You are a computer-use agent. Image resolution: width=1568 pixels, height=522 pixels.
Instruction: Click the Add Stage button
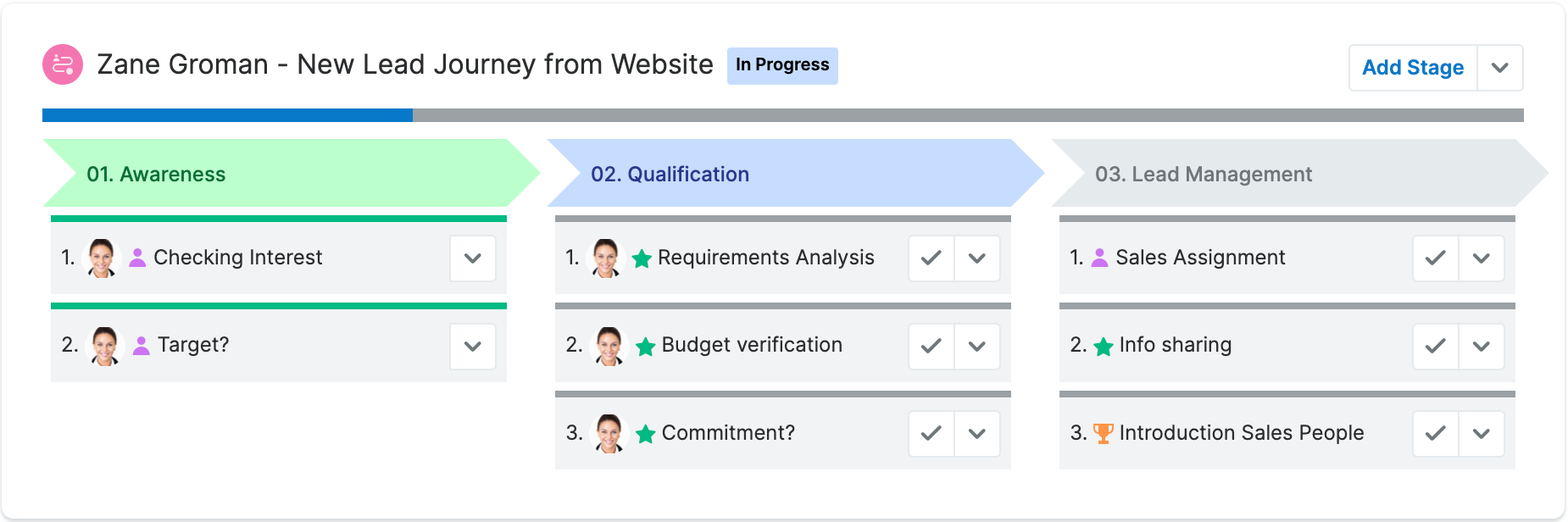pyautogui.click(x=1413, y=68)
